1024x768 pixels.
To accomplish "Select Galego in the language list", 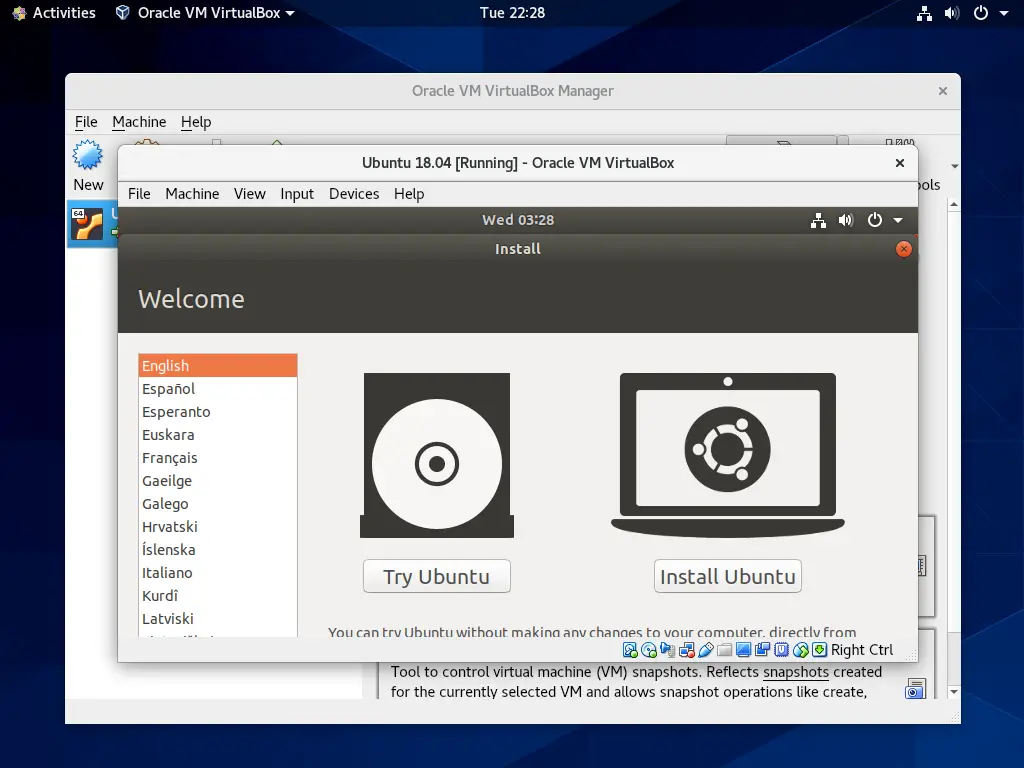I will (218, 504).
